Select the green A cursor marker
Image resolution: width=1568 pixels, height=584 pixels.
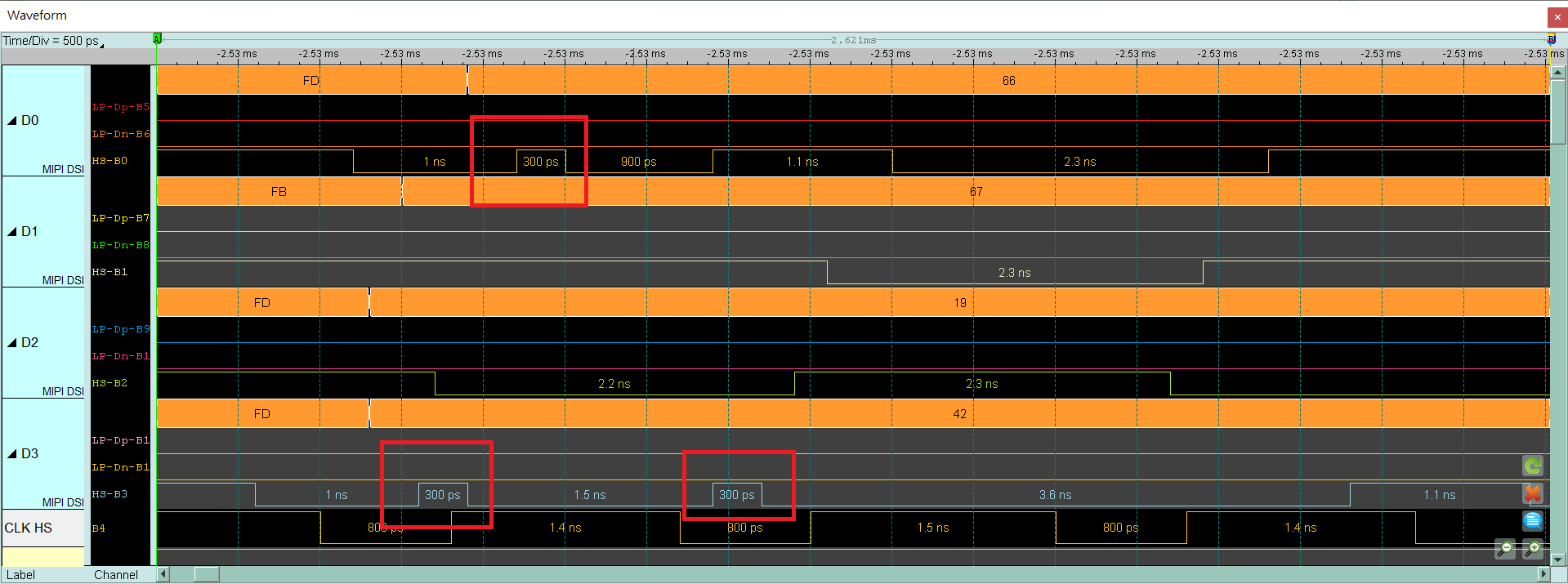[x=157, y=38]
